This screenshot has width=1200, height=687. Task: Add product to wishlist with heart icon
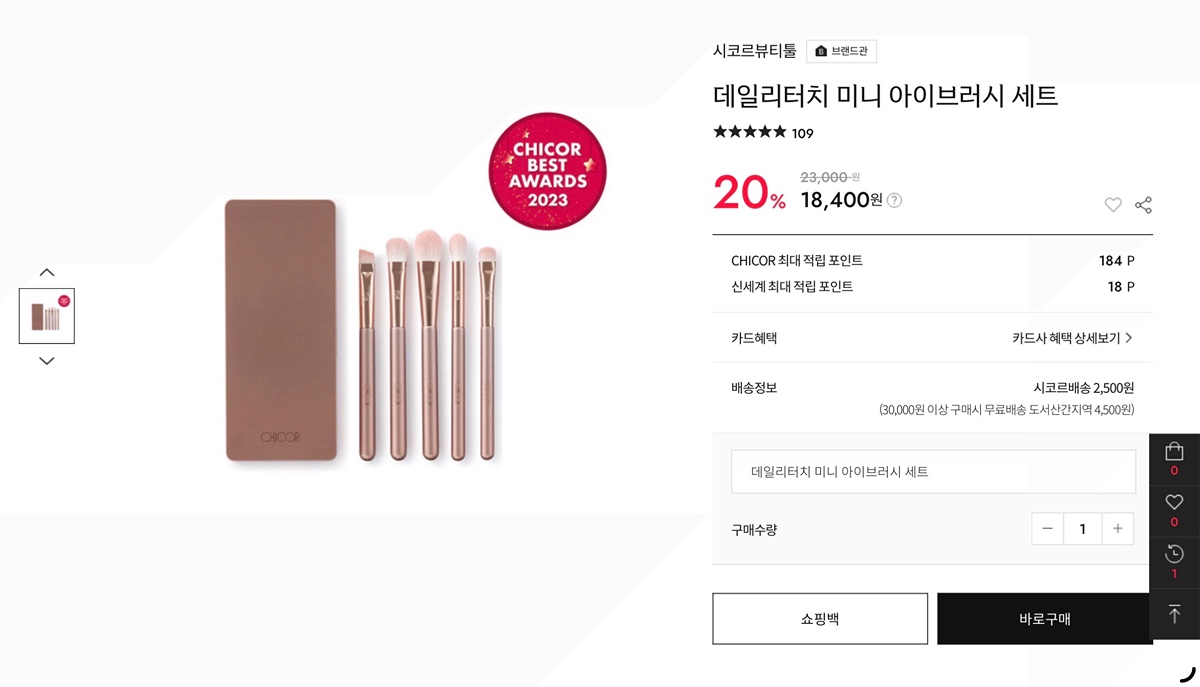[1113, 205]
